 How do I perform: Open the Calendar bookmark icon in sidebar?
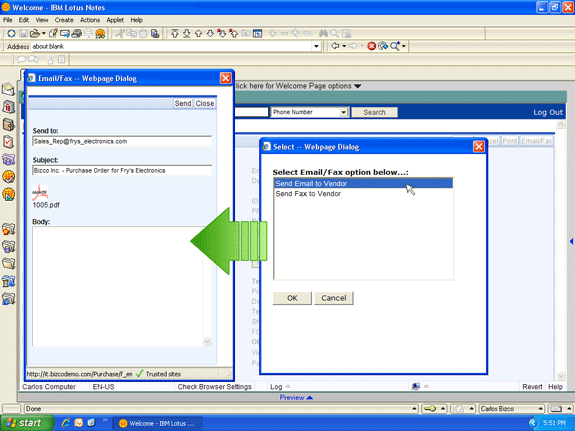coord(8,107)
